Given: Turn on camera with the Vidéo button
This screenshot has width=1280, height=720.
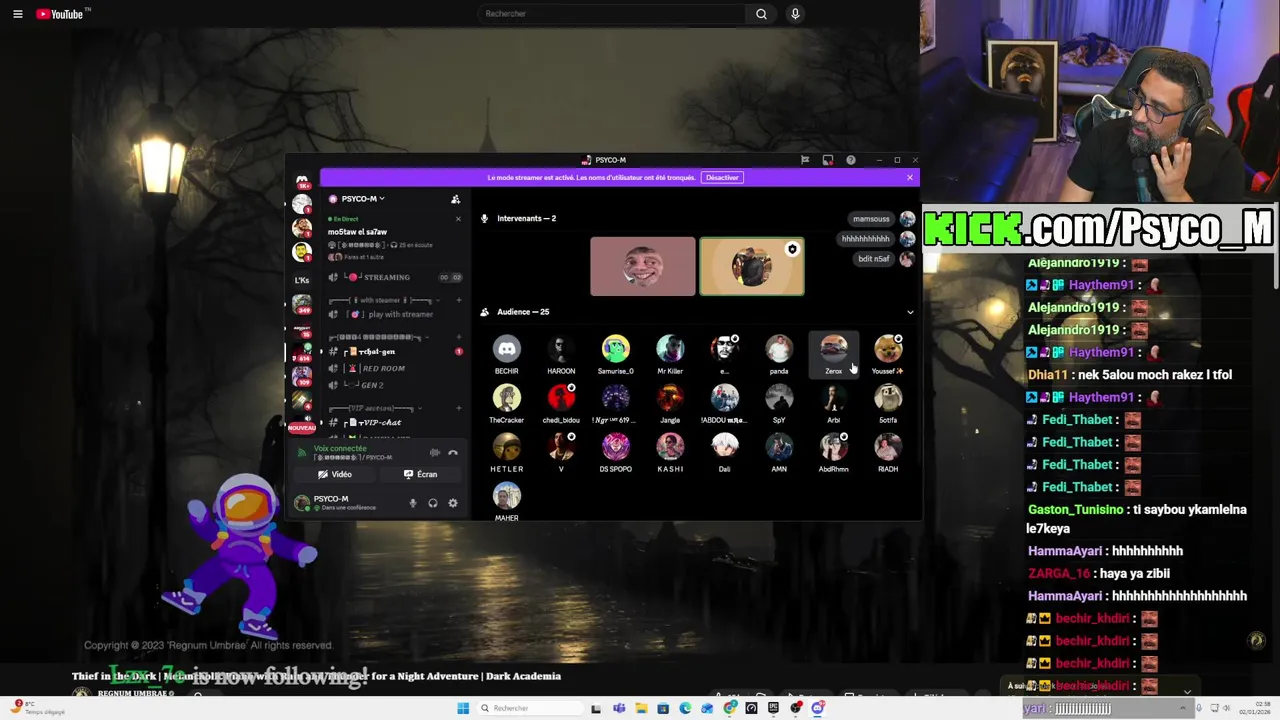Looking at the screenshot, I should 335,474.
